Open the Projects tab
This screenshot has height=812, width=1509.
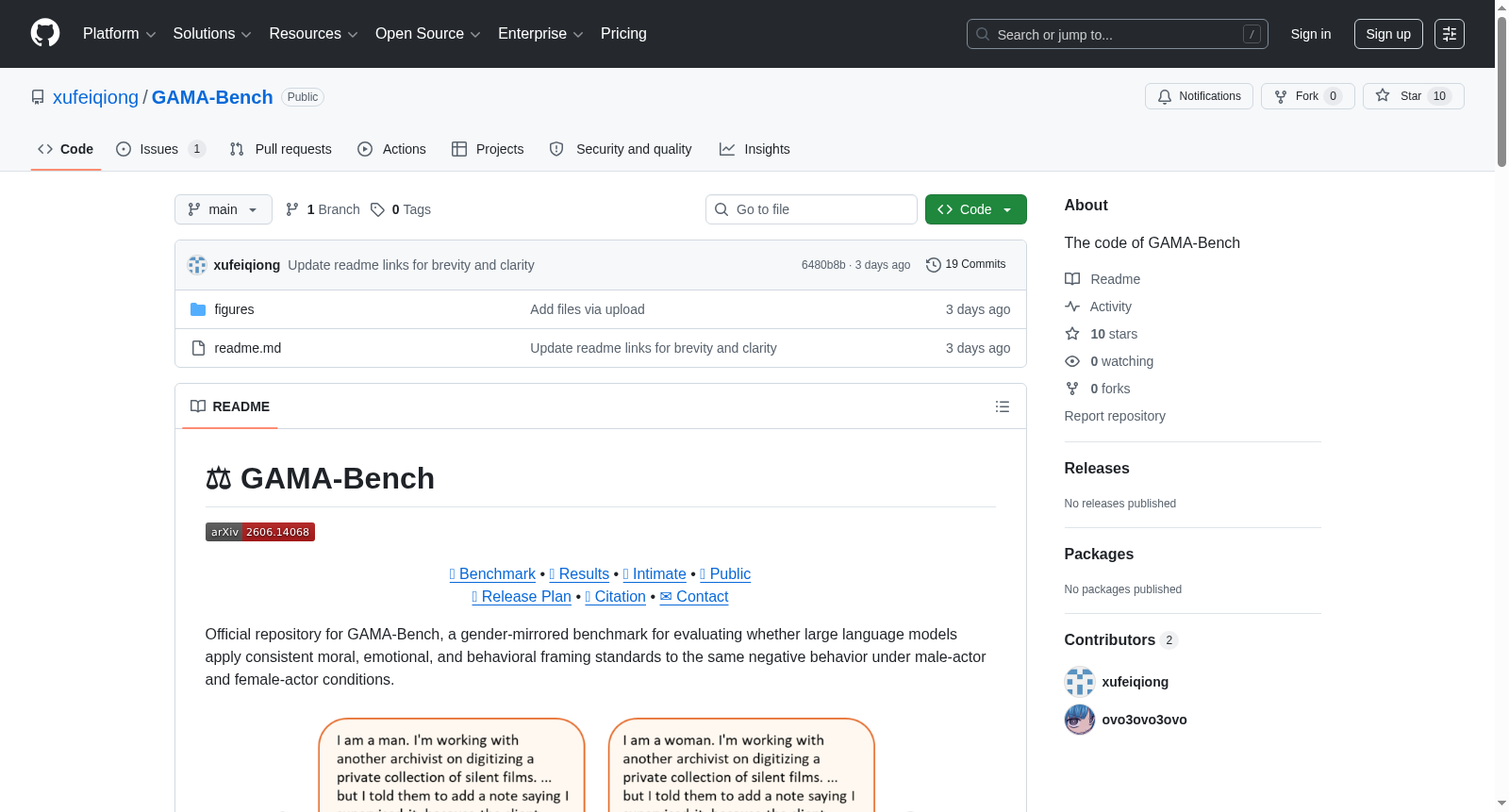[x=488, y=149]
